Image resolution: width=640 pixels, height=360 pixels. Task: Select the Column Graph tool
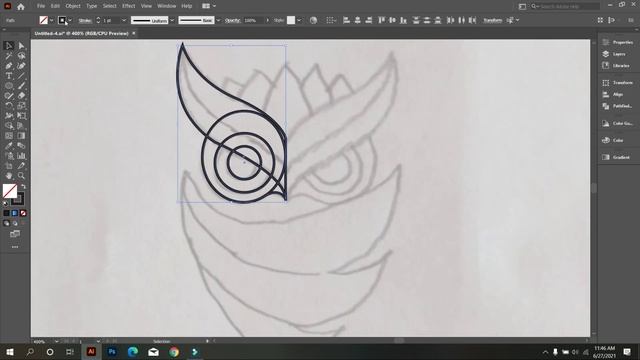[21, 156]
